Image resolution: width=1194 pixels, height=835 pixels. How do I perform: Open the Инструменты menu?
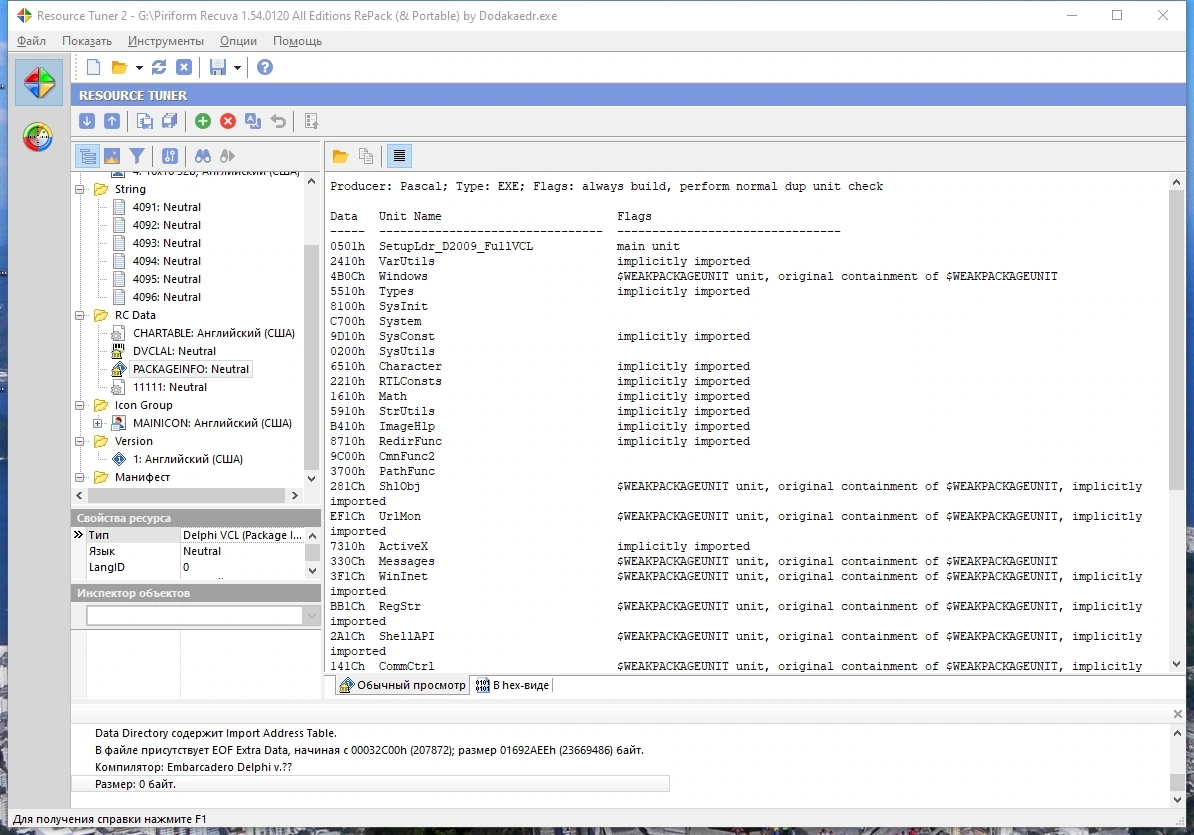[x=166, y=41]
